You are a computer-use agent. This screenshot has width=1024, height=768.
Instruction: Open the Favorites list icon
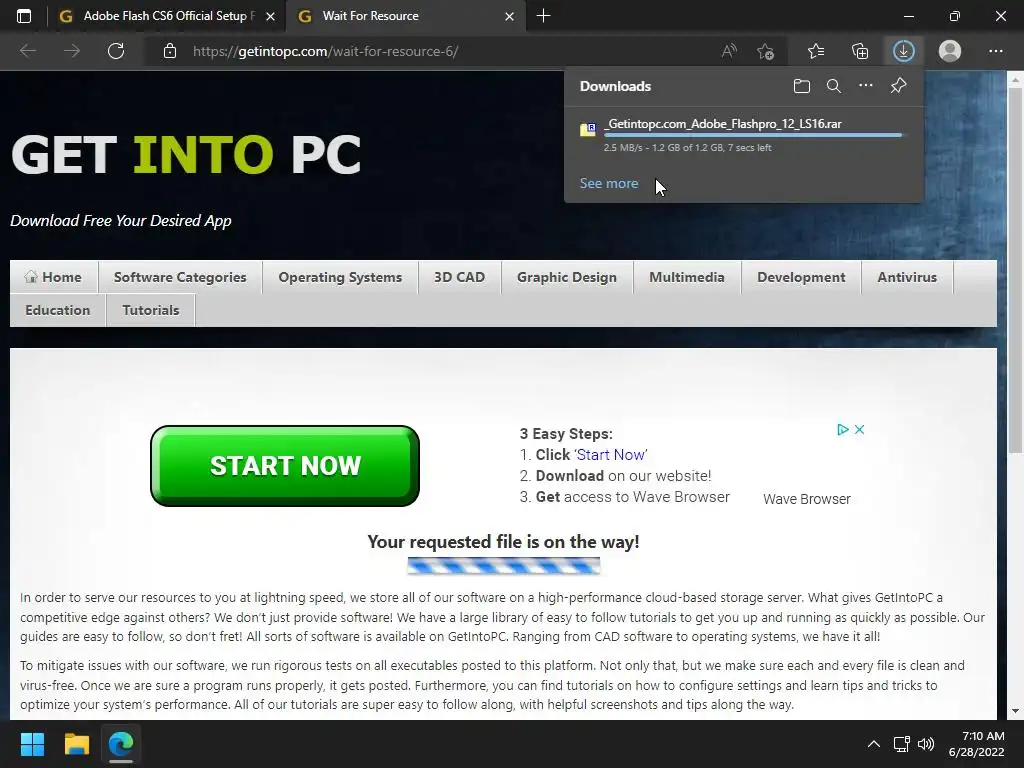click(x=816, y=51)
